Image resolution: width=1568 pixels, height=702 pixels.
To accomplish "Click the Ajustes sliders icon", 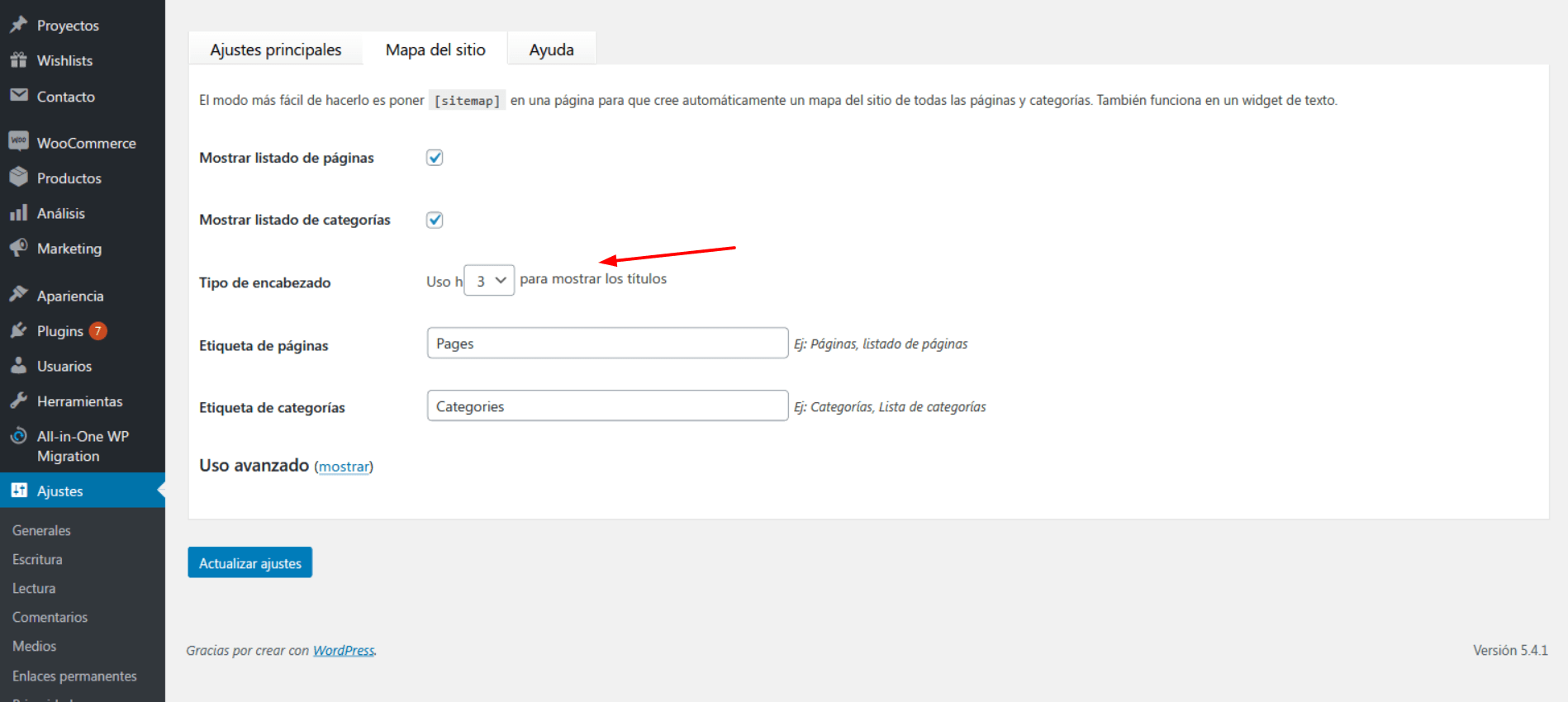I will tap(18, 491).
